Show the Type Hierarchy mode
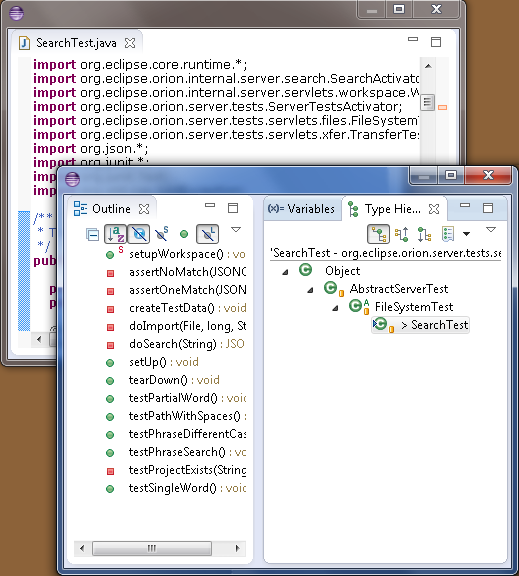Viewport: 519px width, 576px height. click(x=378, y=234)
